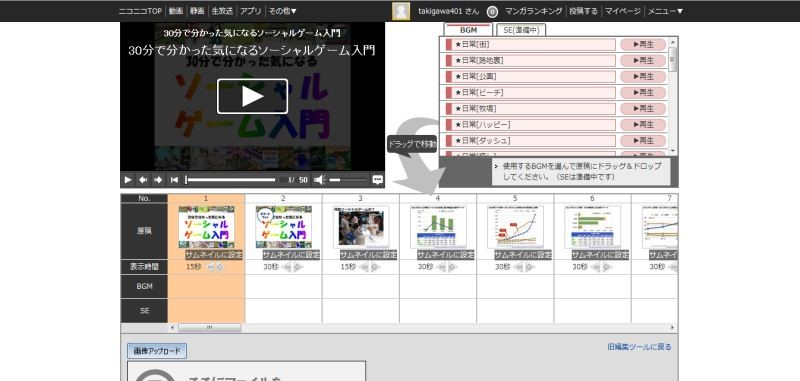The width and height of the screenshot is (800, 381).
Task: Jump back to the first slide
Action: click(174, 180)
